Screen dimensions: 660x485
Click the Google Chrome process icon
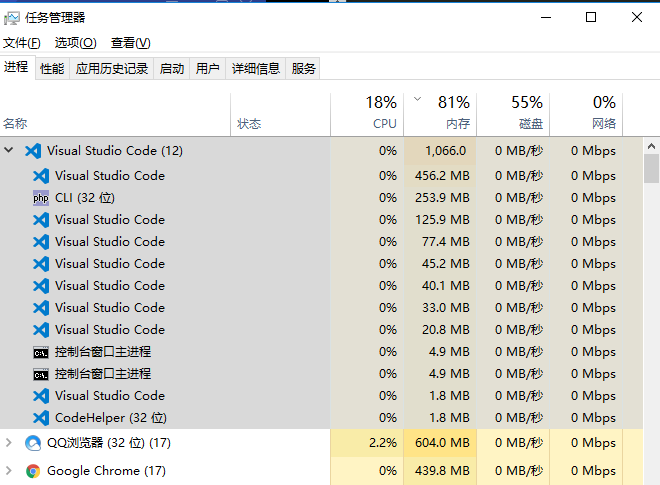tap(33, 471)
